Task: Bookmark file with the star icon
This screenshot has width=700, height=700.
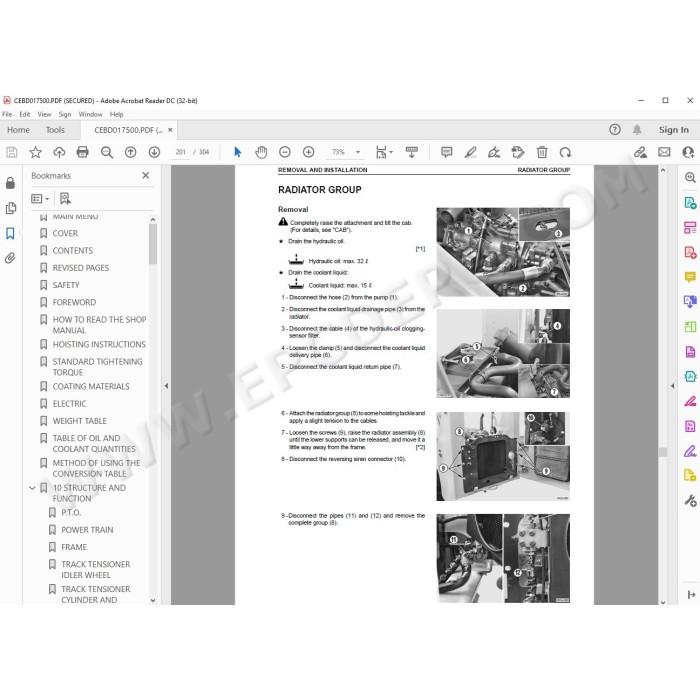Action: pyautogui.click(x=35, y=152)
